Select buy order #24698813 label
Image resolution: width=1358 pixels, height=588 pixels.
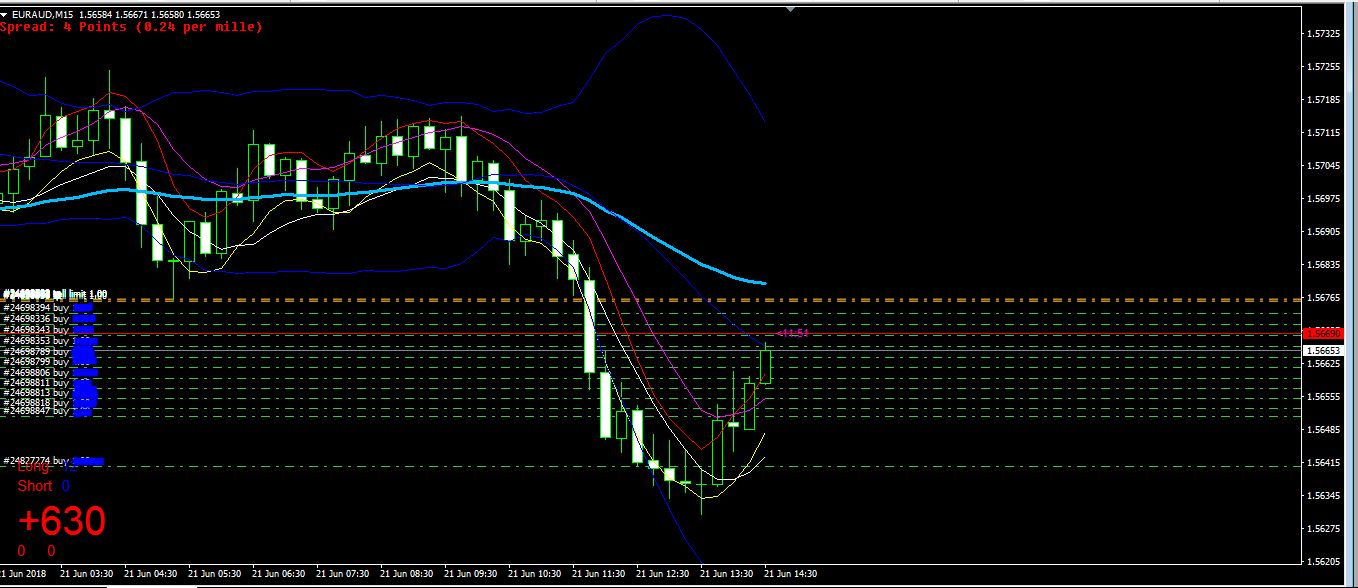[x=36, y=393]
